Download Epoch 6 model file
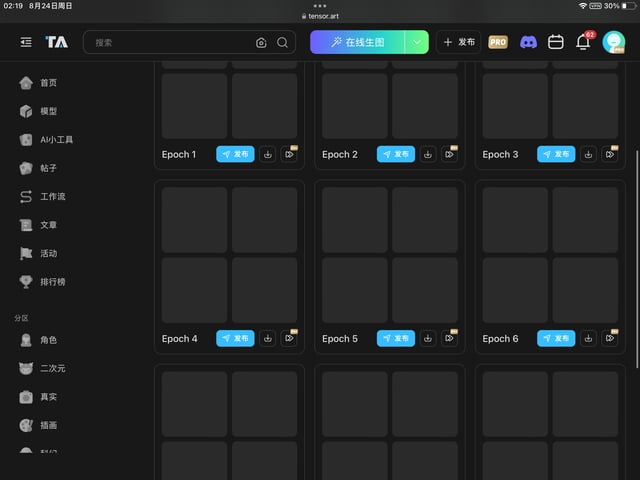This screenshot has height=480, width=640. point(588,338)
